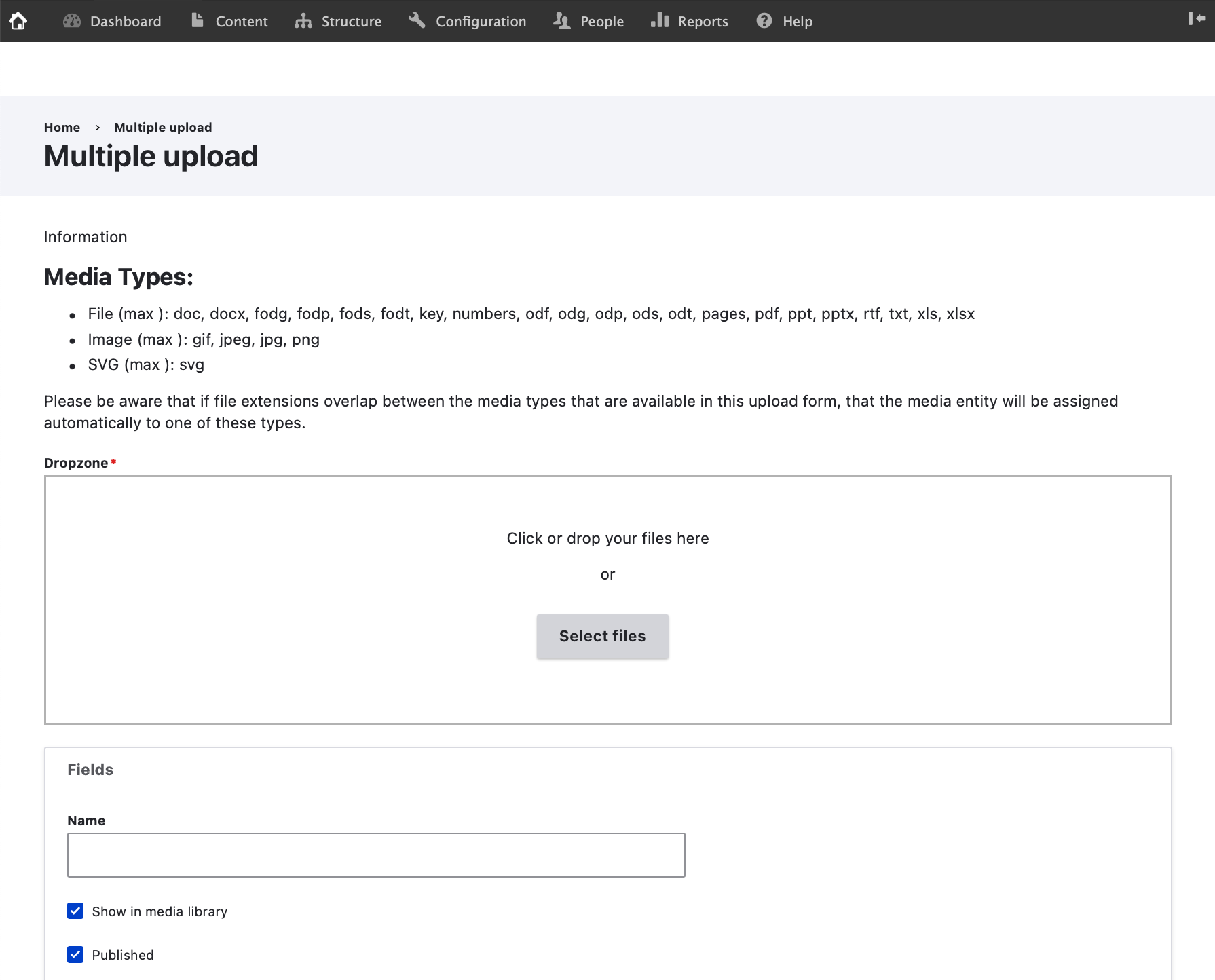Click the Structure hierarchy icon
1215x980 pixels.
(x=303, y=21)
